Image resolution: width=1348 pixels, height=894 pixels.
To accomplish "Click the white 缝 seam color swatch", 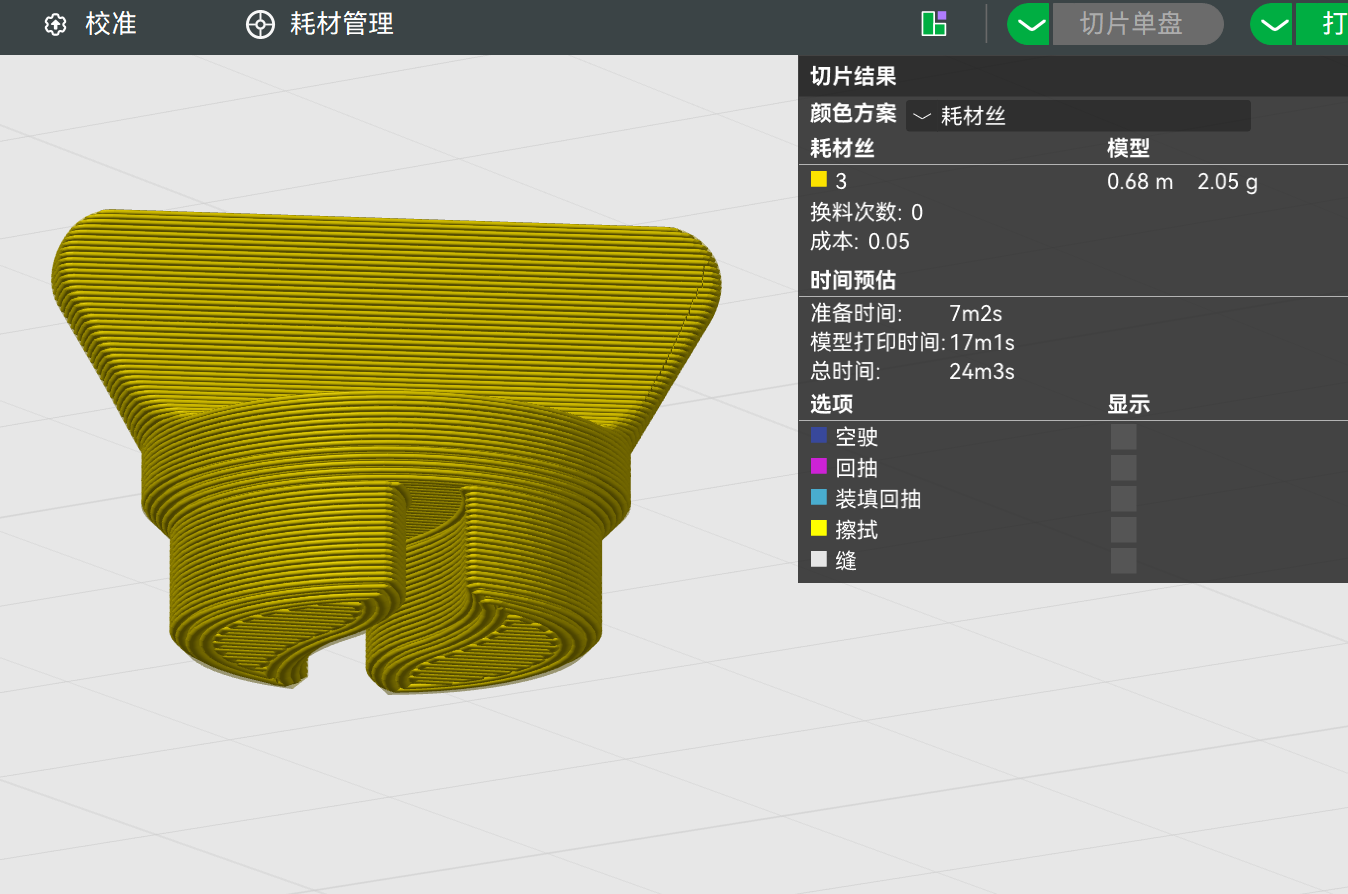I will tap(819, 559).
